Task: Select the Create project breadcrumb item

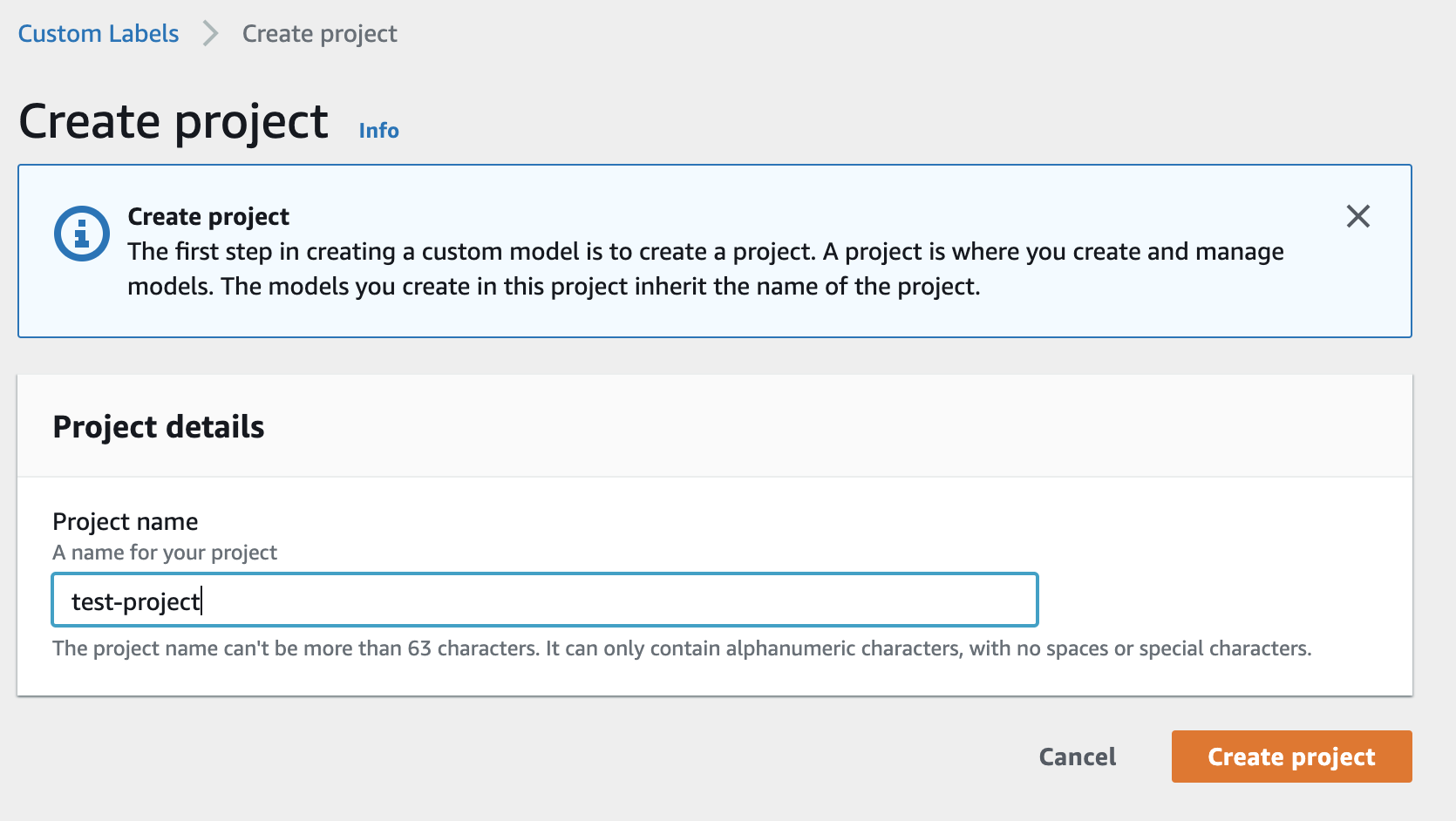Action: point(319,34)
